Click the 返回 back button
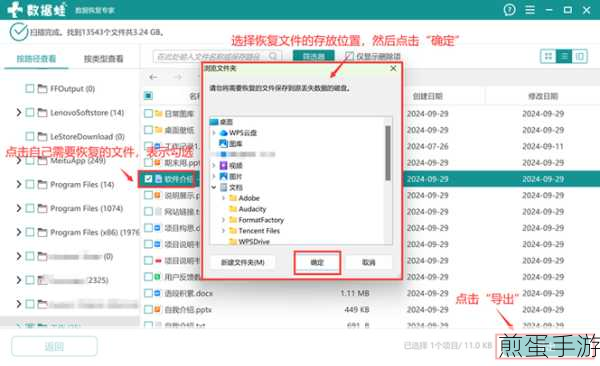Screen dimensions: 600x366 click(x=54, y=346)
